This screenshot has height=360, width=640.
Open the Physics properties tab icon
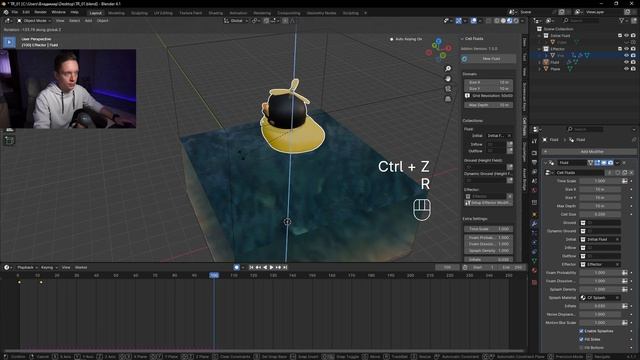point(534,243)
